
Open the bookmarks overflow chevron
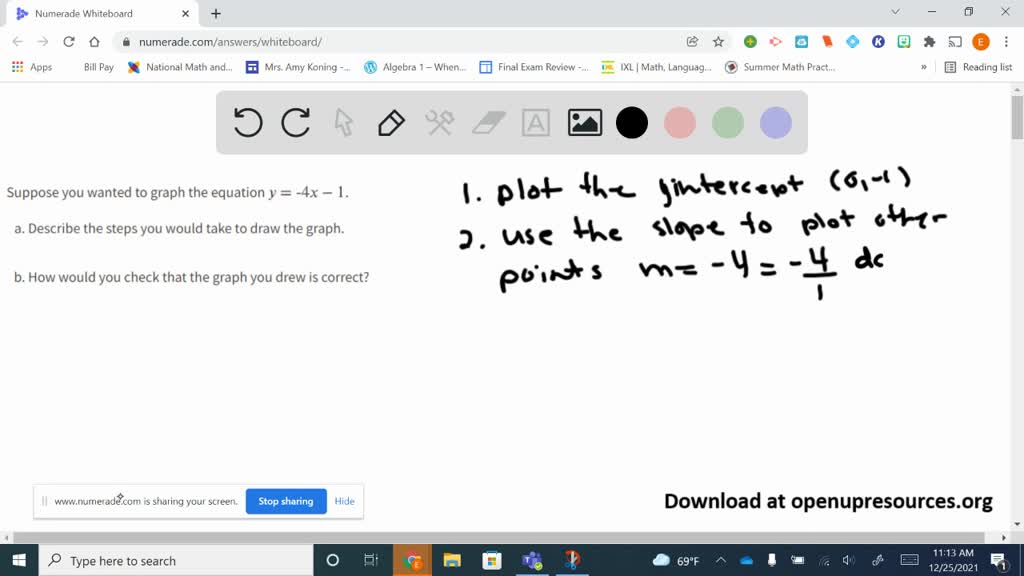(922, 67)
